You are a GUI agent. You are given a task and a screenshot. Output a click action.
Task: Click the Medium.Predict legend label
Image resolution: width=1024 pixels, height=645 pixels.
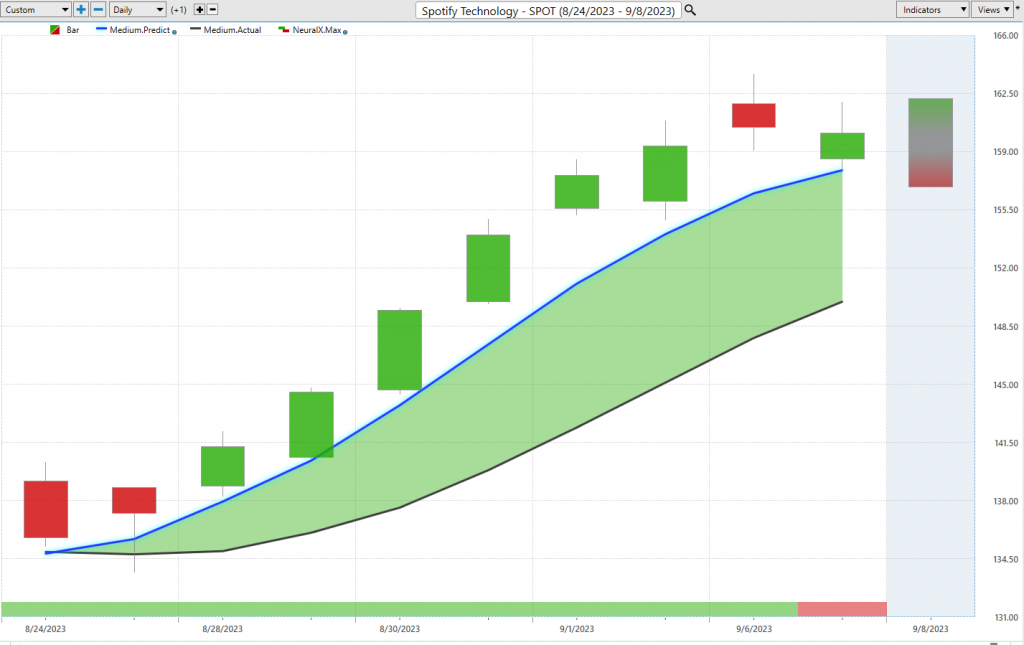(140, 30)
